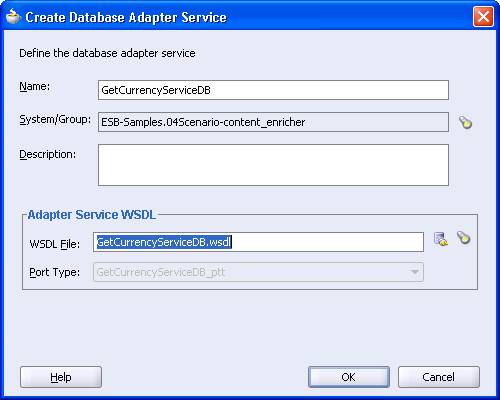The image size is (500, 400).
Task: Click the browse flashlight icon beside System/Group
Action: point(465,122)
